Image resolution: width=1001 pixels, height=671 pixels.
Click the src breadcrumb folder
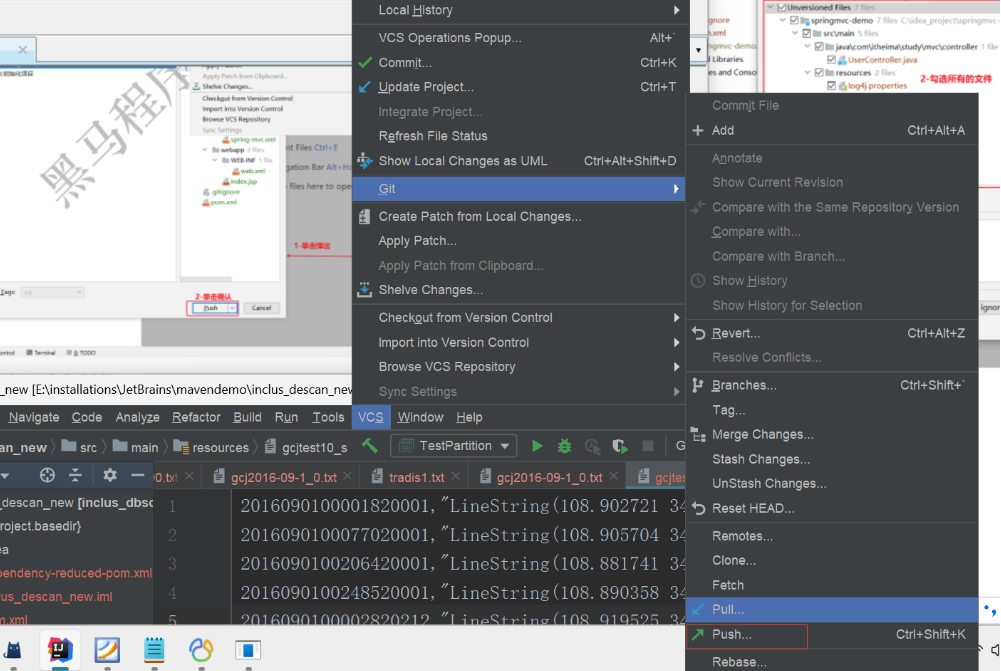(x=79, y=448)
